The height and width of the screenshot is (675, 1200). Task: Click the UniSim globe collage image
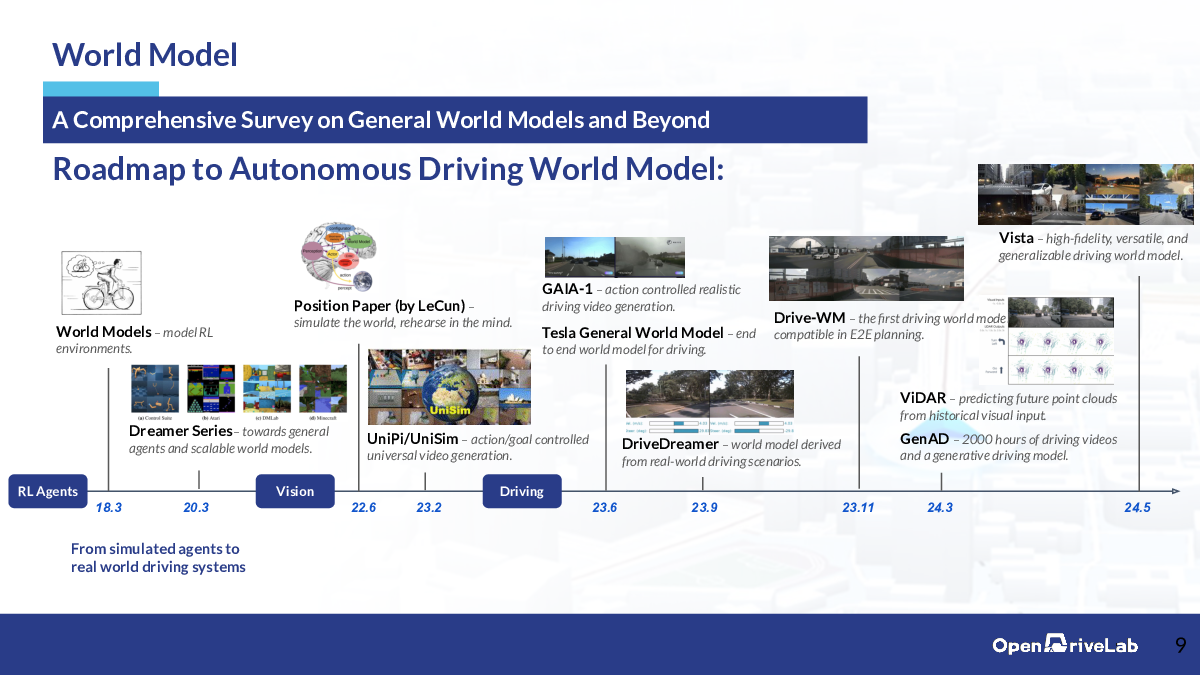point(449,387)
